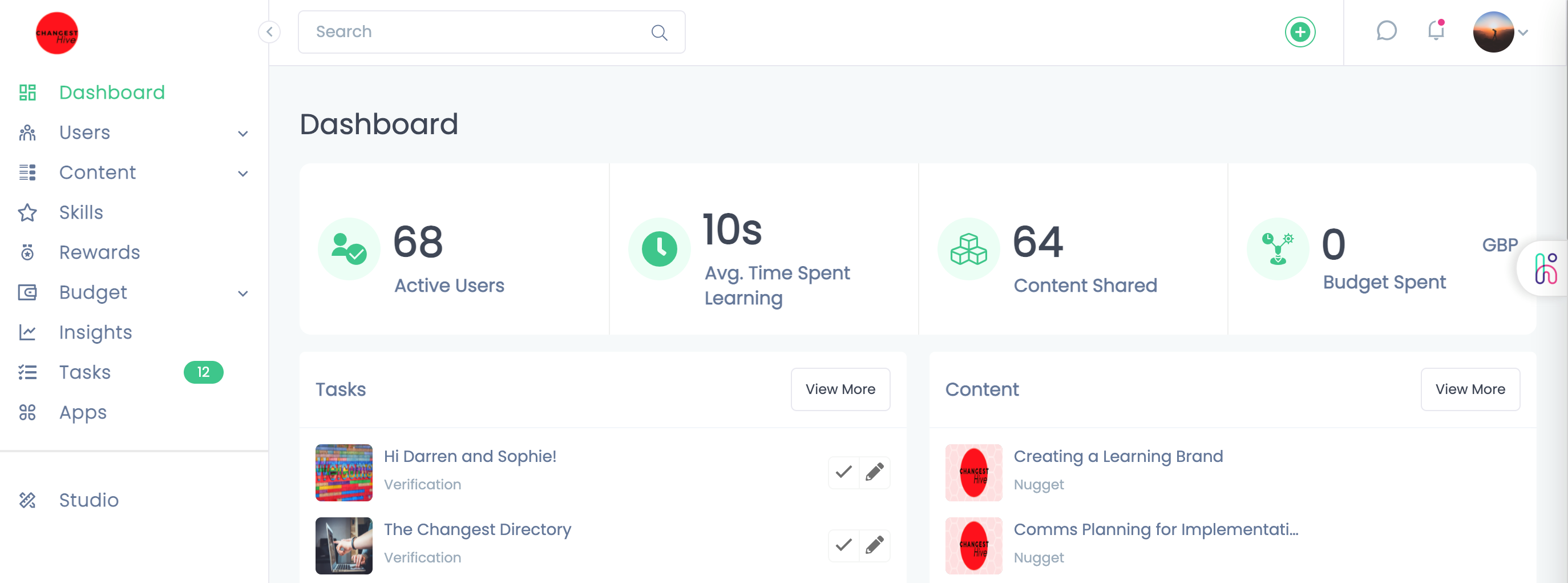Expand the Users menu
The height and width of the screenshot is (583, 1568).
pos(243,133)
